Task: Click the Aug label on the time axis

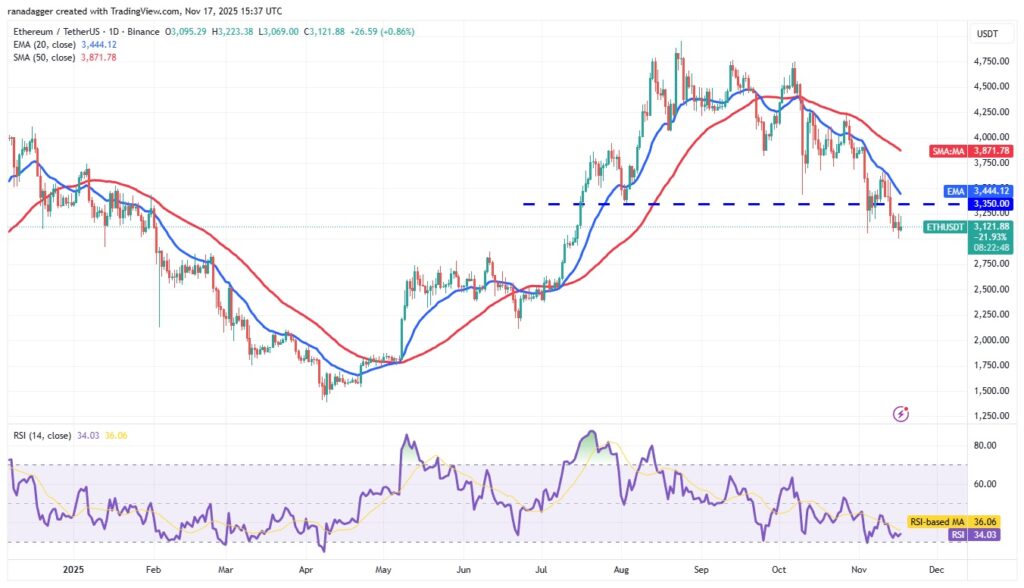Action: pyautogui.click(x=621, y=568)
